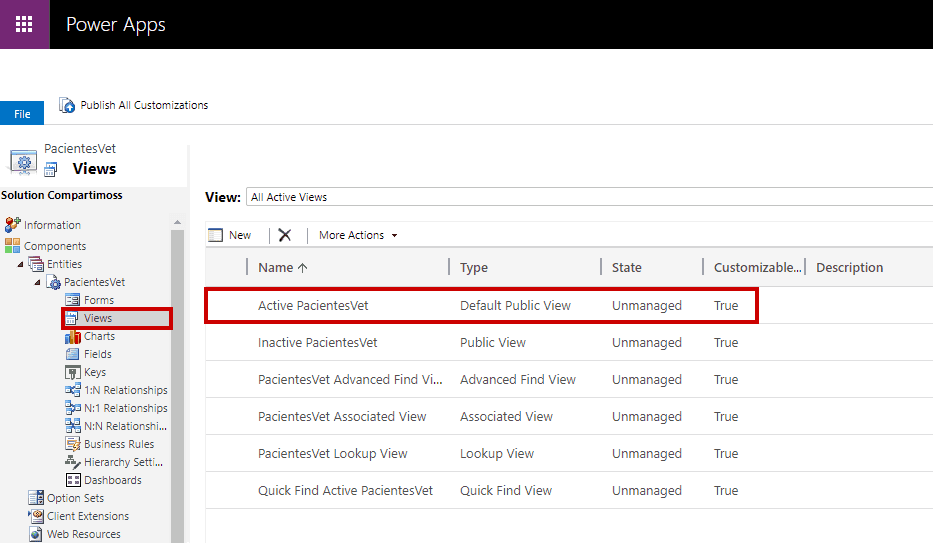The width and height of the screenshot is (933, 543).
Task: Select Web Resources tree item
Action: tap(84, 534)
